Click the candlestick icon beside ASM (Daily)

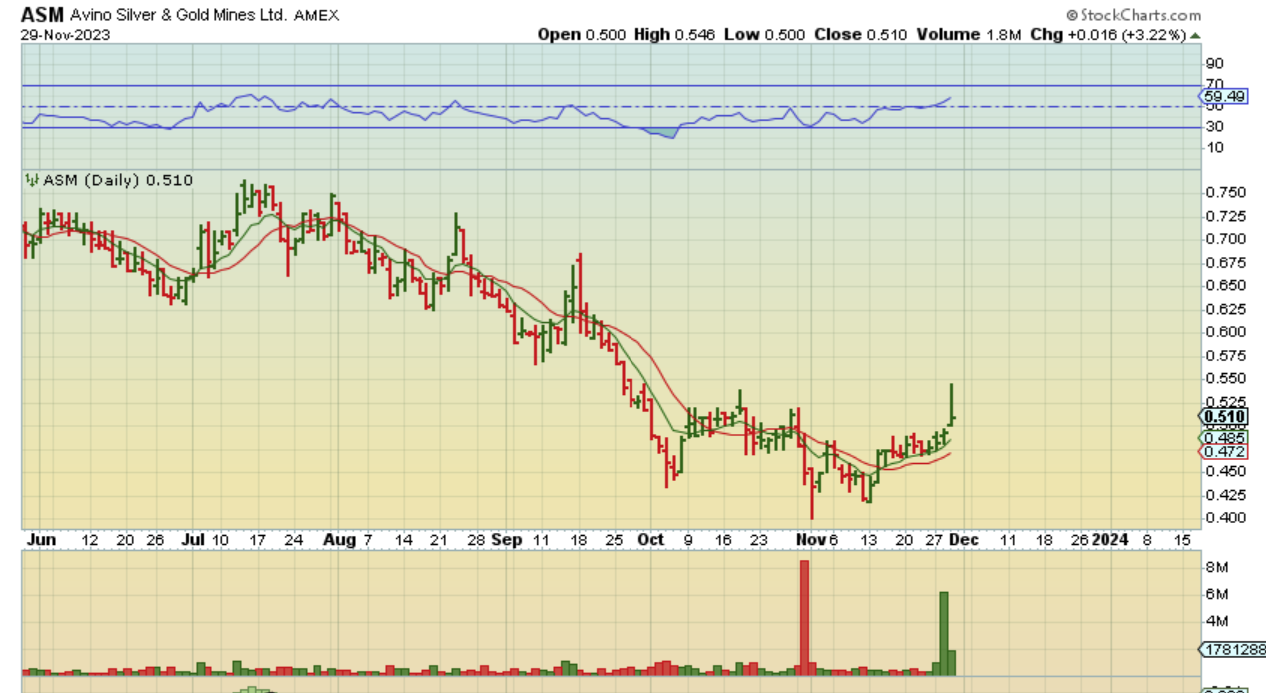31,180
